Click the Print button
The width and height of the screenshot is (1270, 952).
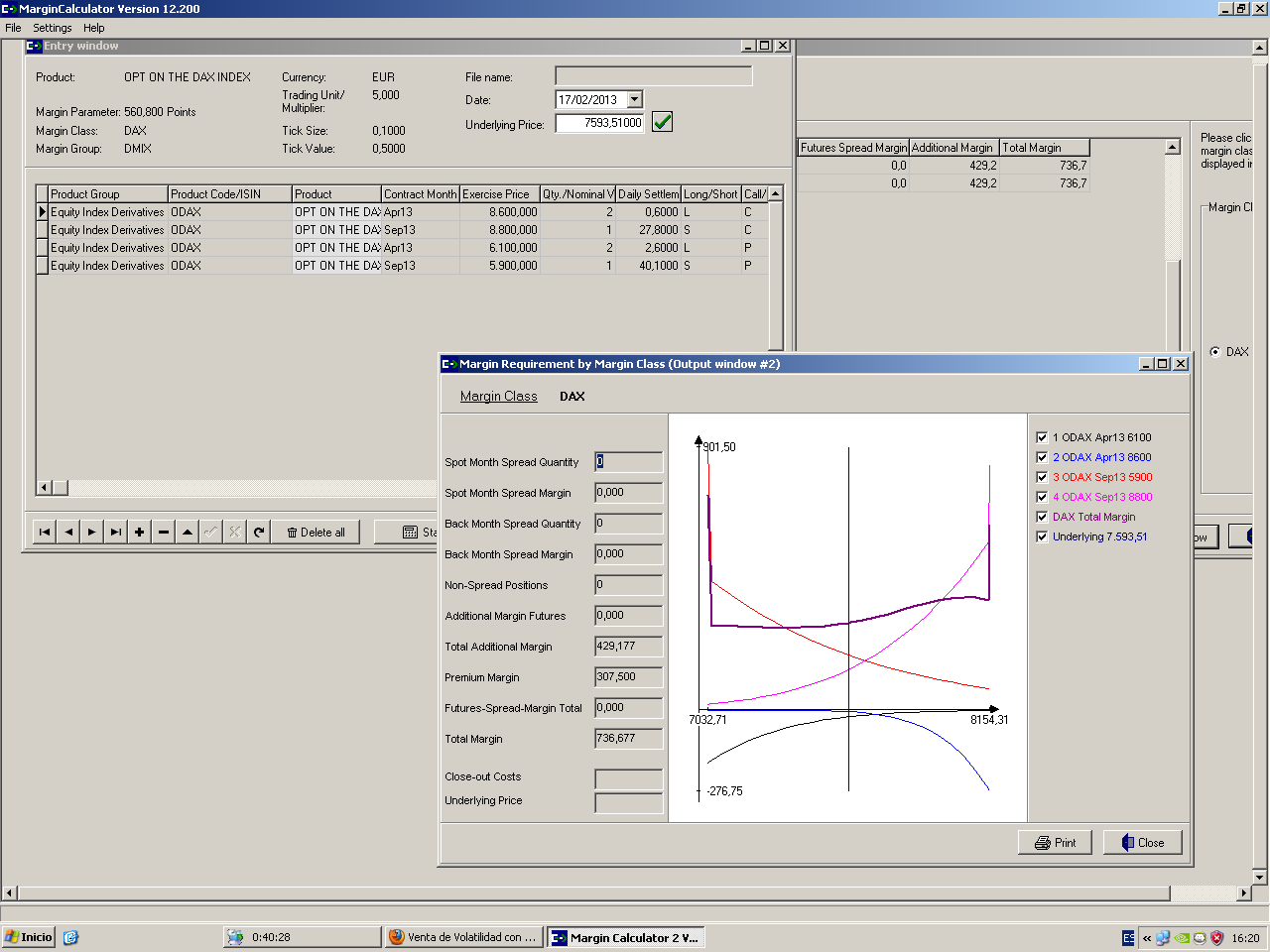click(1055, 843)
